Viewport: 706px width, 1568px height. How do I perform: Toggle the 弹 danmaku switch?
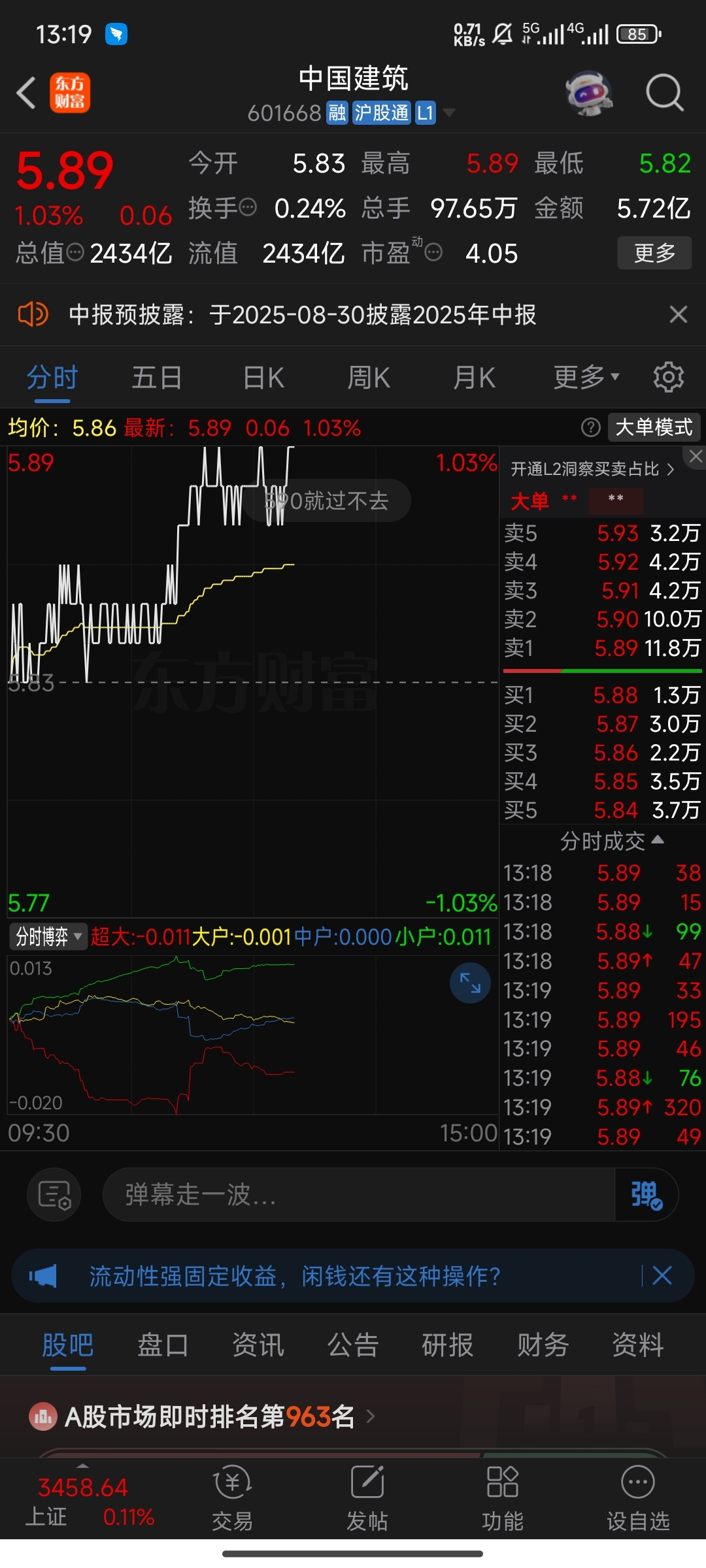click(647, 1194)
